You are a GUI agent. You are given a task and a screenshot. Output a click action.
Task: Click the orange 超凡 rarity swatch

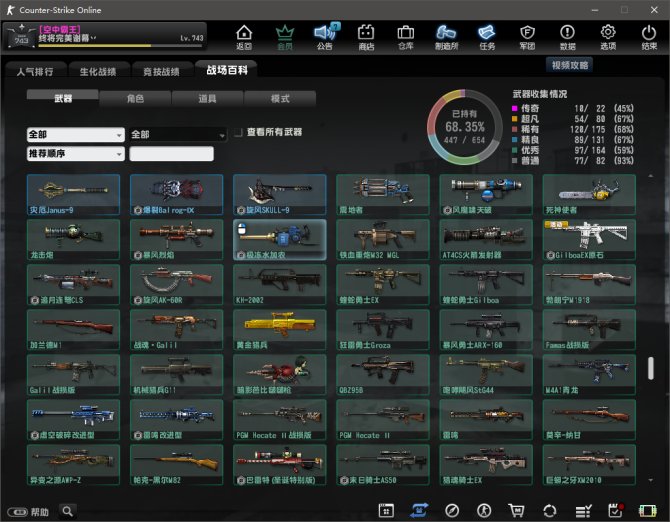click(x=514, y=118)
